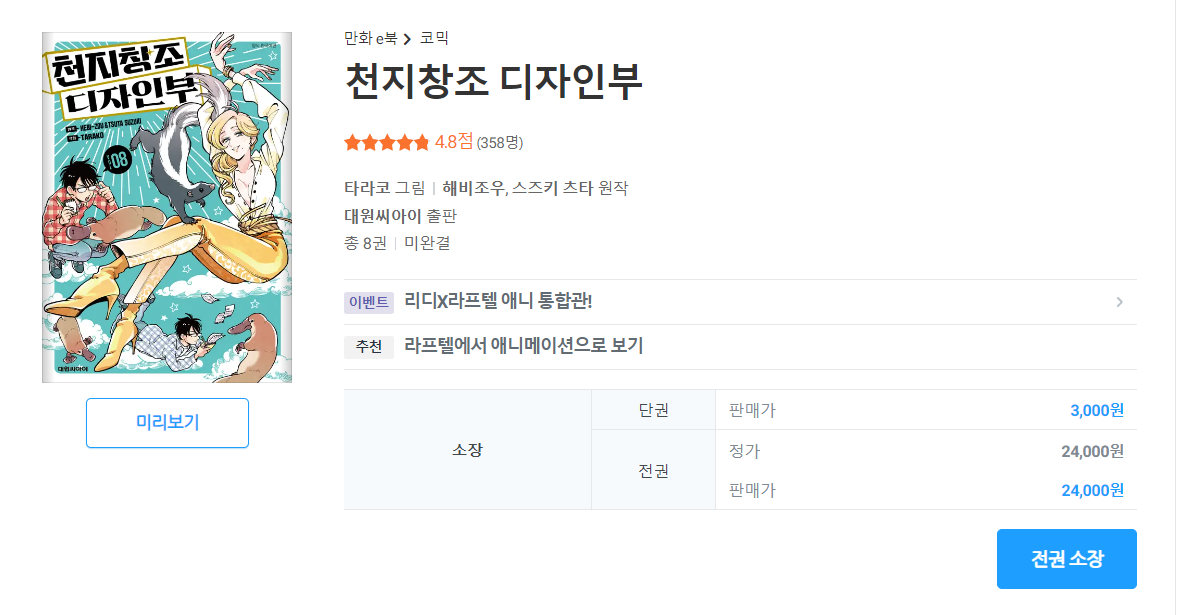The width and height of the screenshot is (1184, 615).
Task: Visit publisher 대원씨아이 page
Action: (384, 215)
